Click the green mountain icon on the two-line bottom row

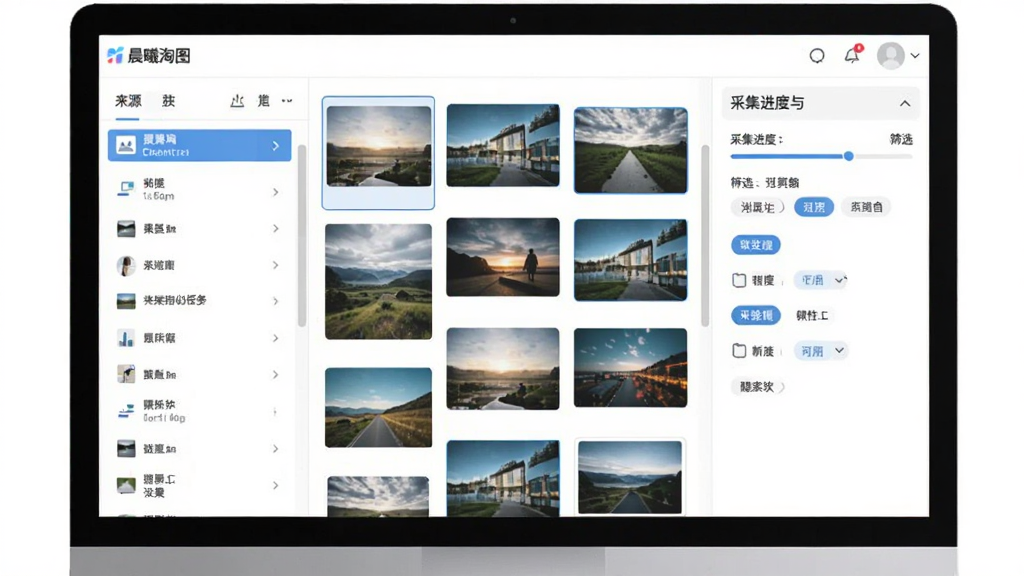[126, 485]
